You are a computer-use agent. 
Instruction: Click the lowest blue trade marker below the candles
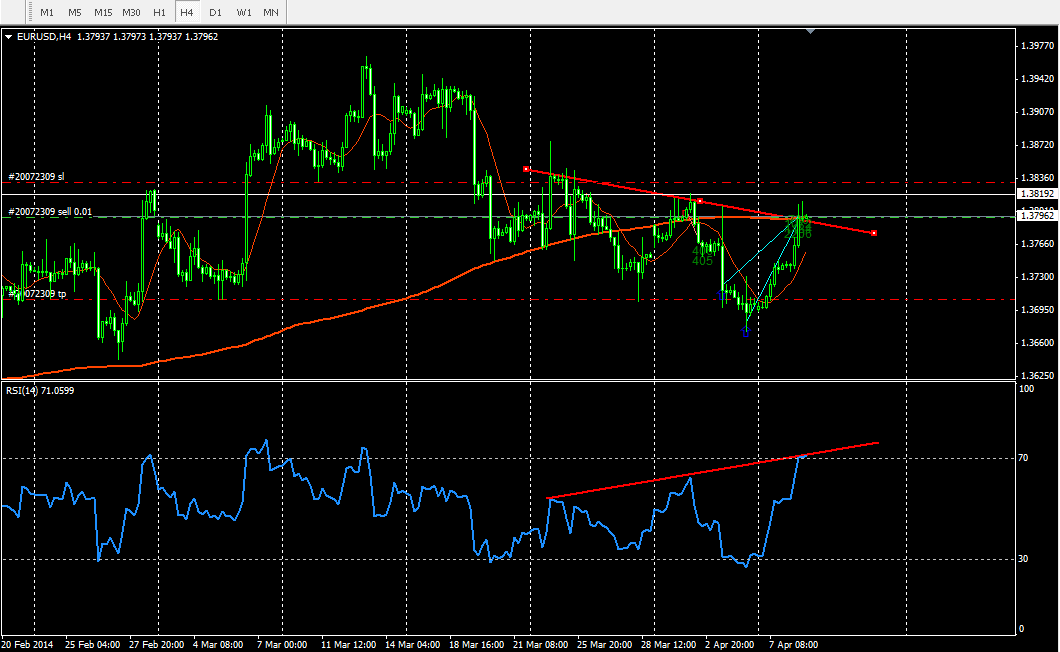745,331
